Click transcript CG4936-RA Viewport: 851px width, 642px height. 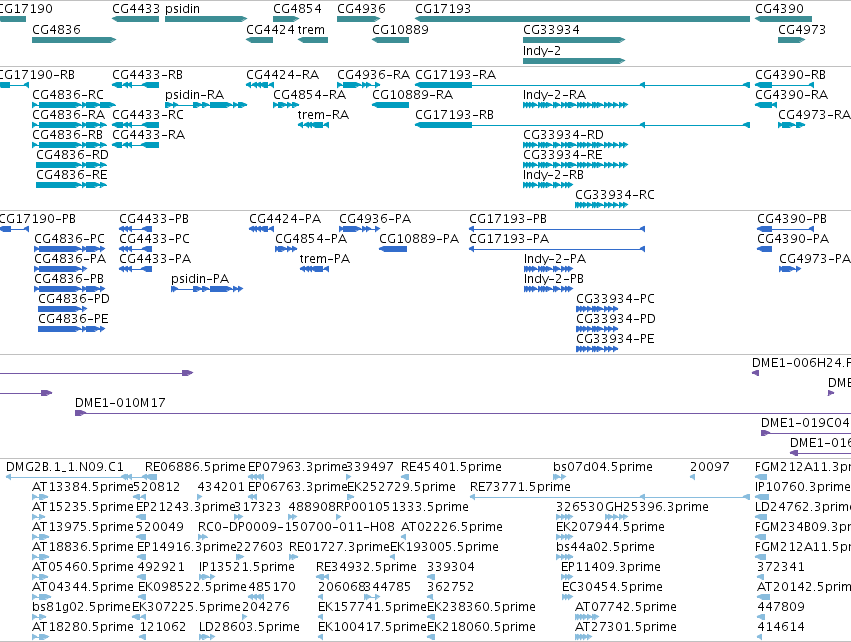click(373, 75)
